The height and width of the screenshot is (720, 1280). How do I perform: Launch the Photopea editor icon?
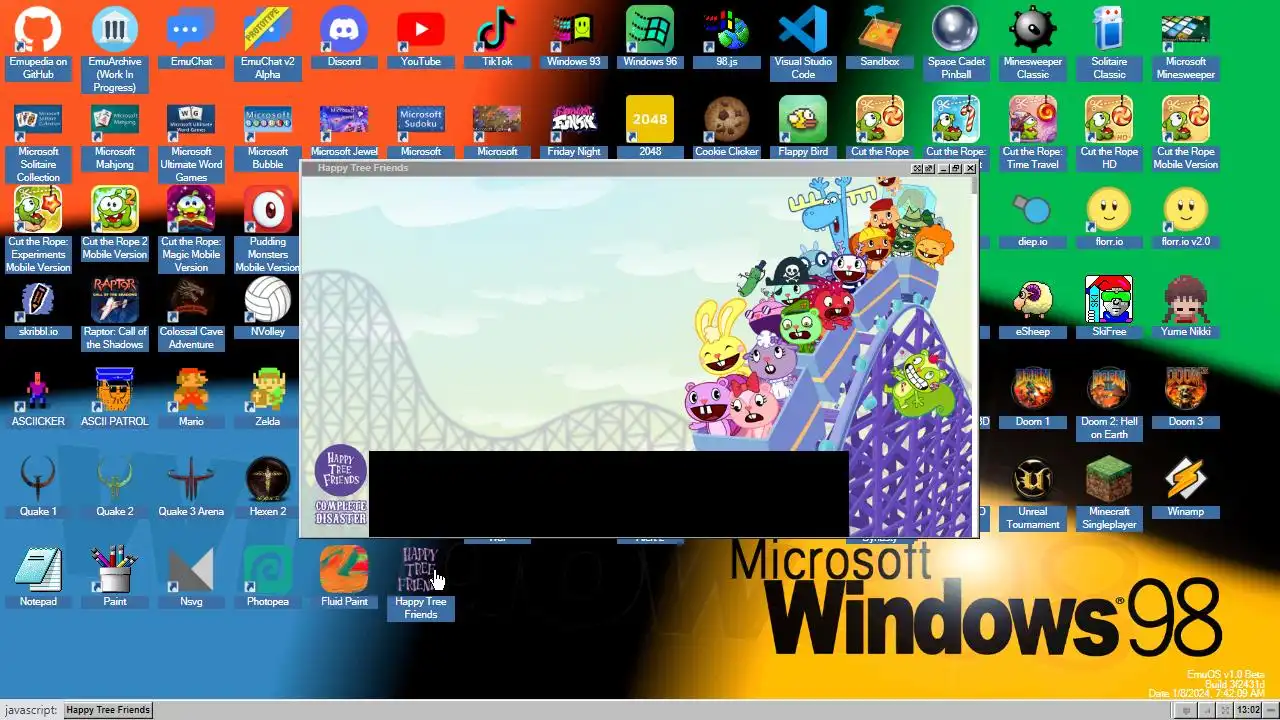268,571
